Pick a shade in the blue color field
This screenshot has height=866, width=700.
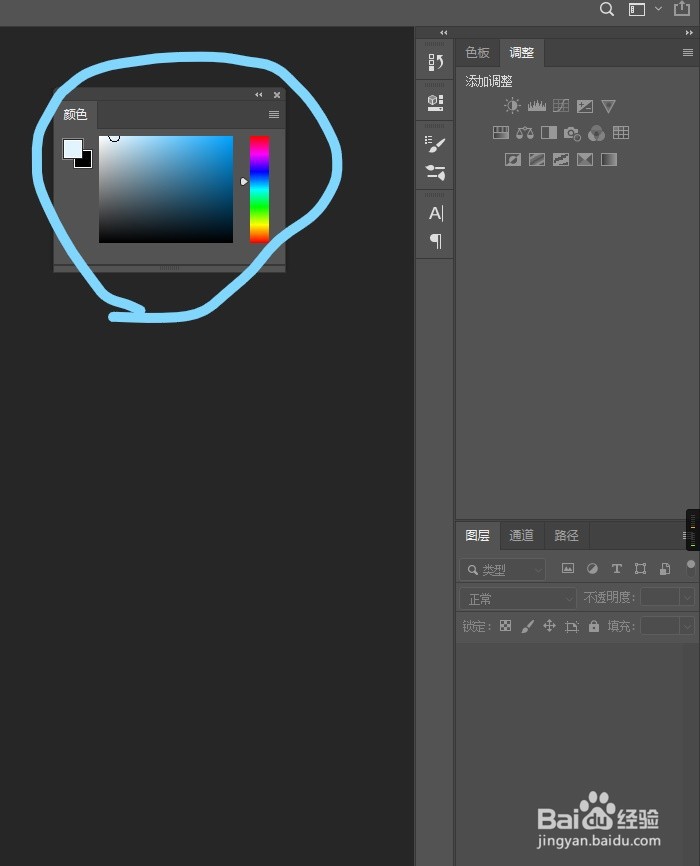[166, 189]
